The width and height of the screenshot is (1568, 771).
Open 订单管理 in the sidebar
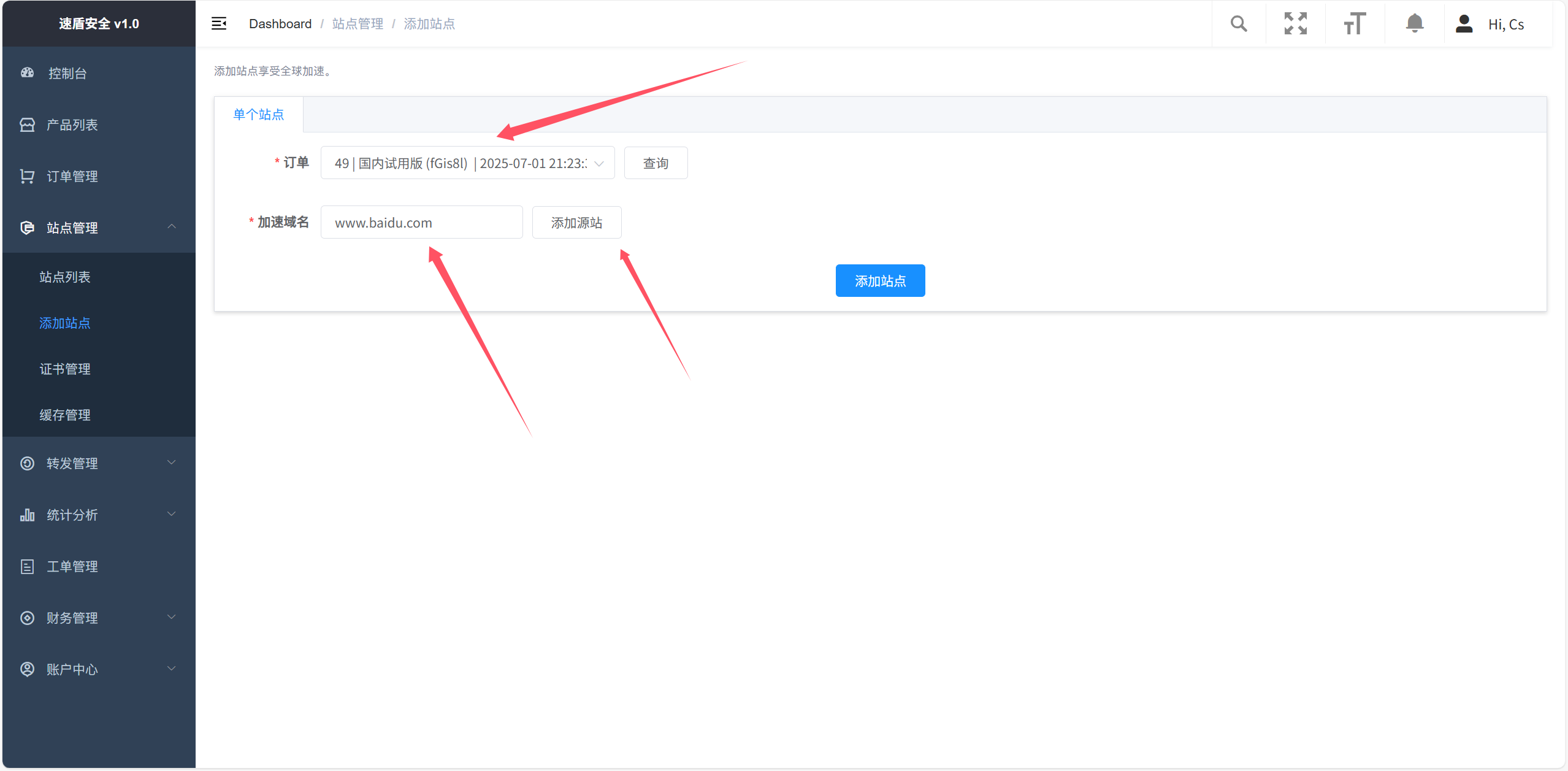[72, 177]
